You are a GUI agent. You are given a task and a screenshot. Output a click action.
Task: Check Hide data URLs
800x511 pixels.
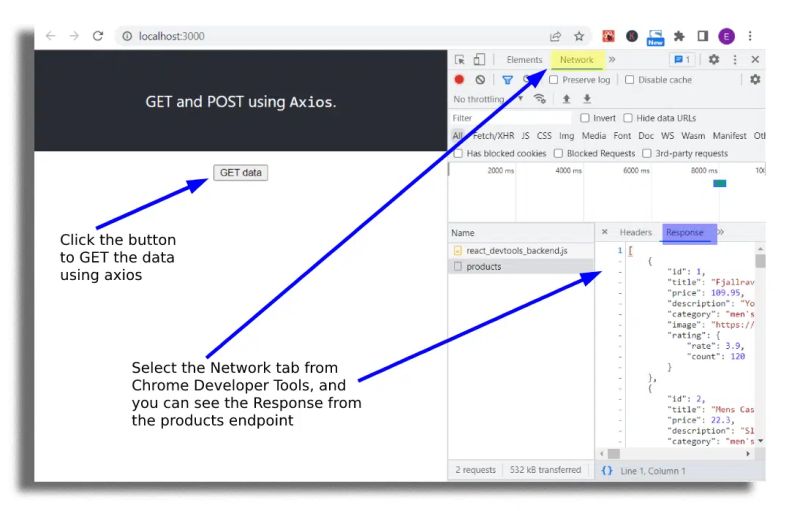(628, 118)
